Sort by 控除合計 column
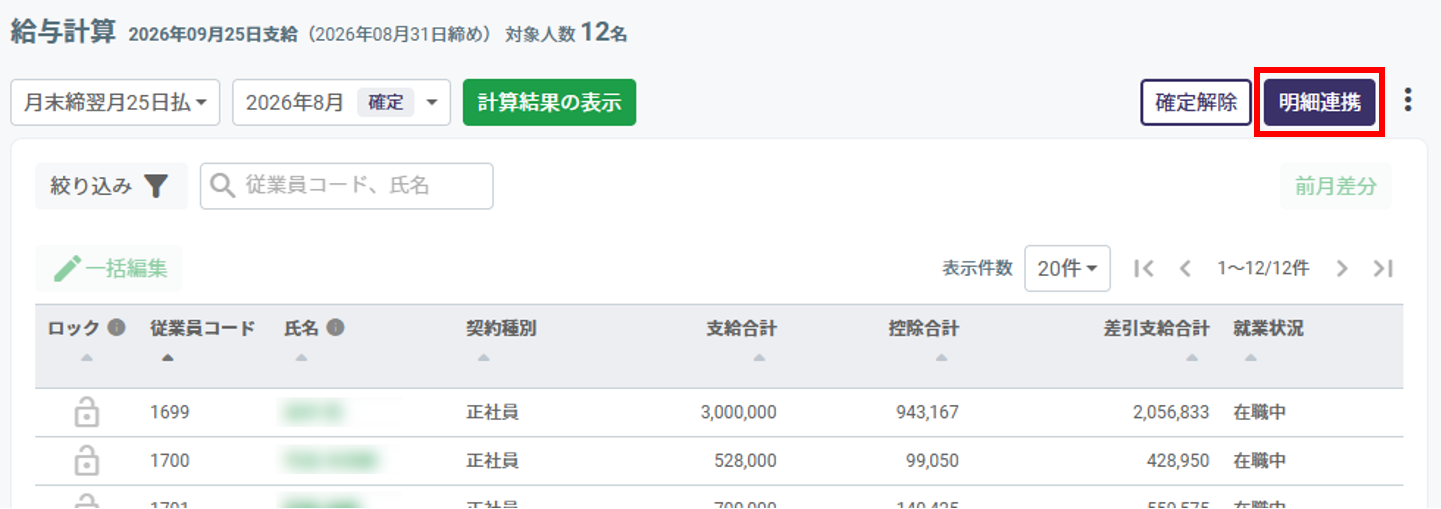Viewport: 1441px width, 509px height. (941, 358)
